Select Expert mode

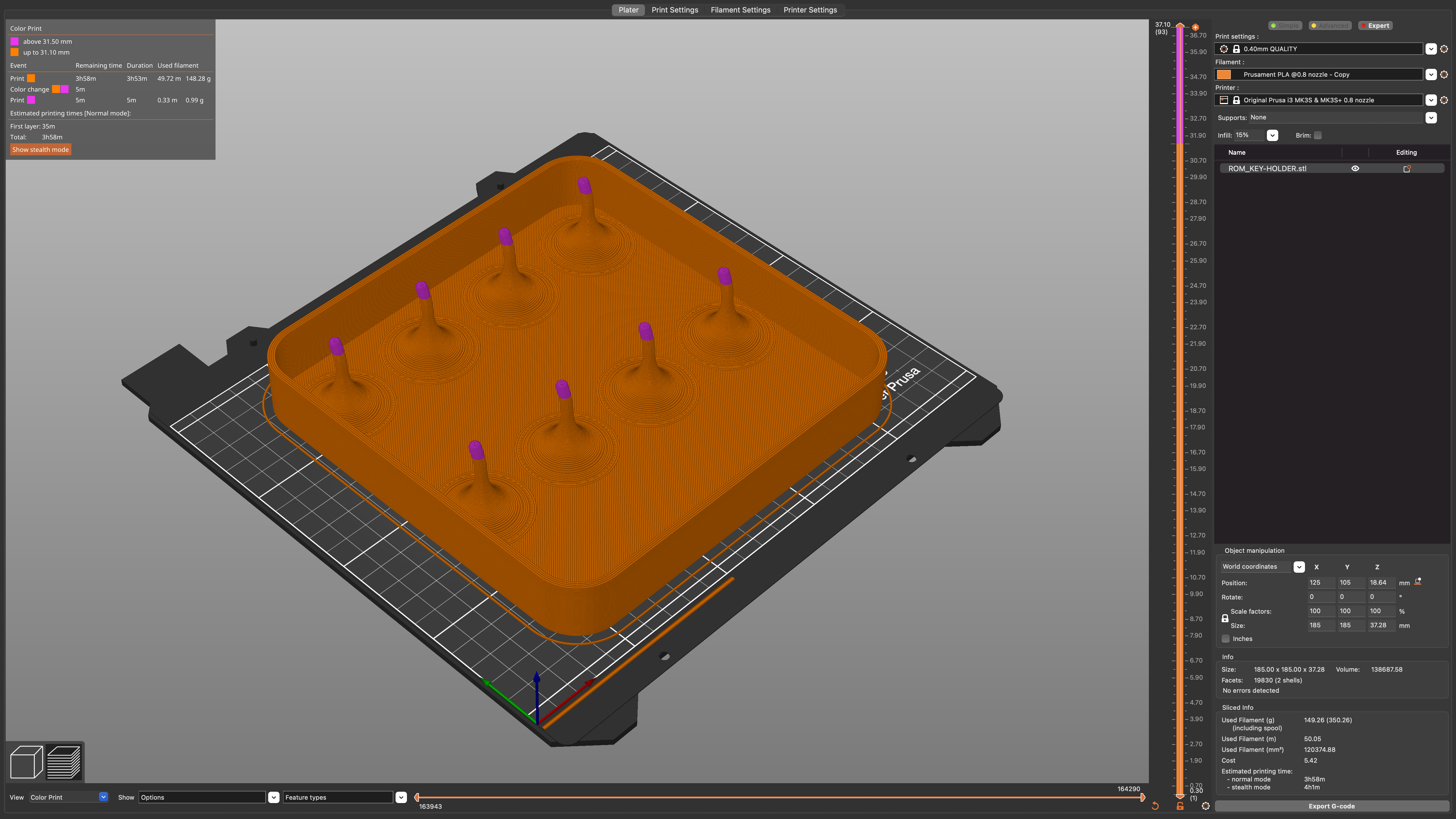[x=1375, y=25]
